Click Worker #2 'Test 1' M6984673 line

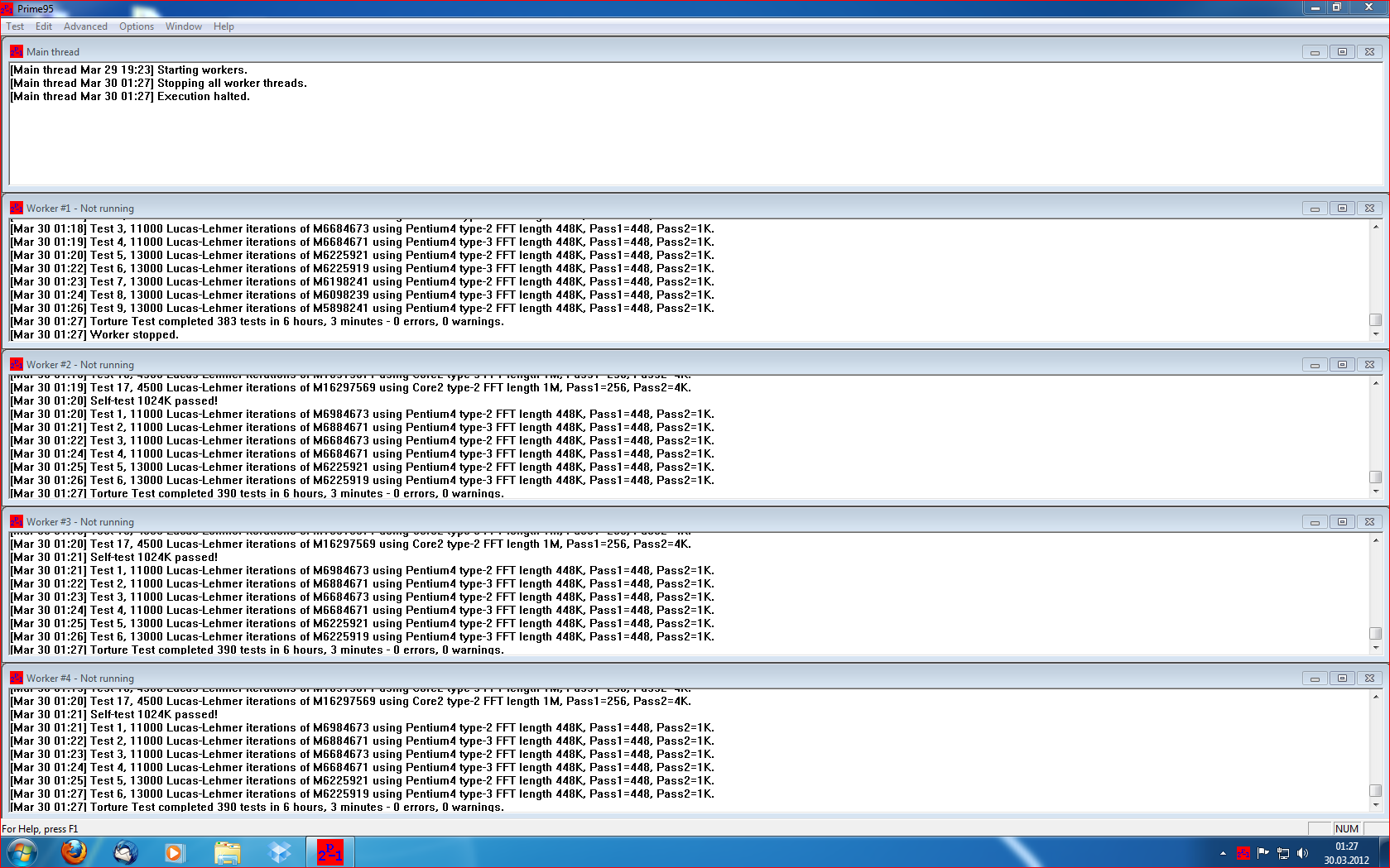362,415
